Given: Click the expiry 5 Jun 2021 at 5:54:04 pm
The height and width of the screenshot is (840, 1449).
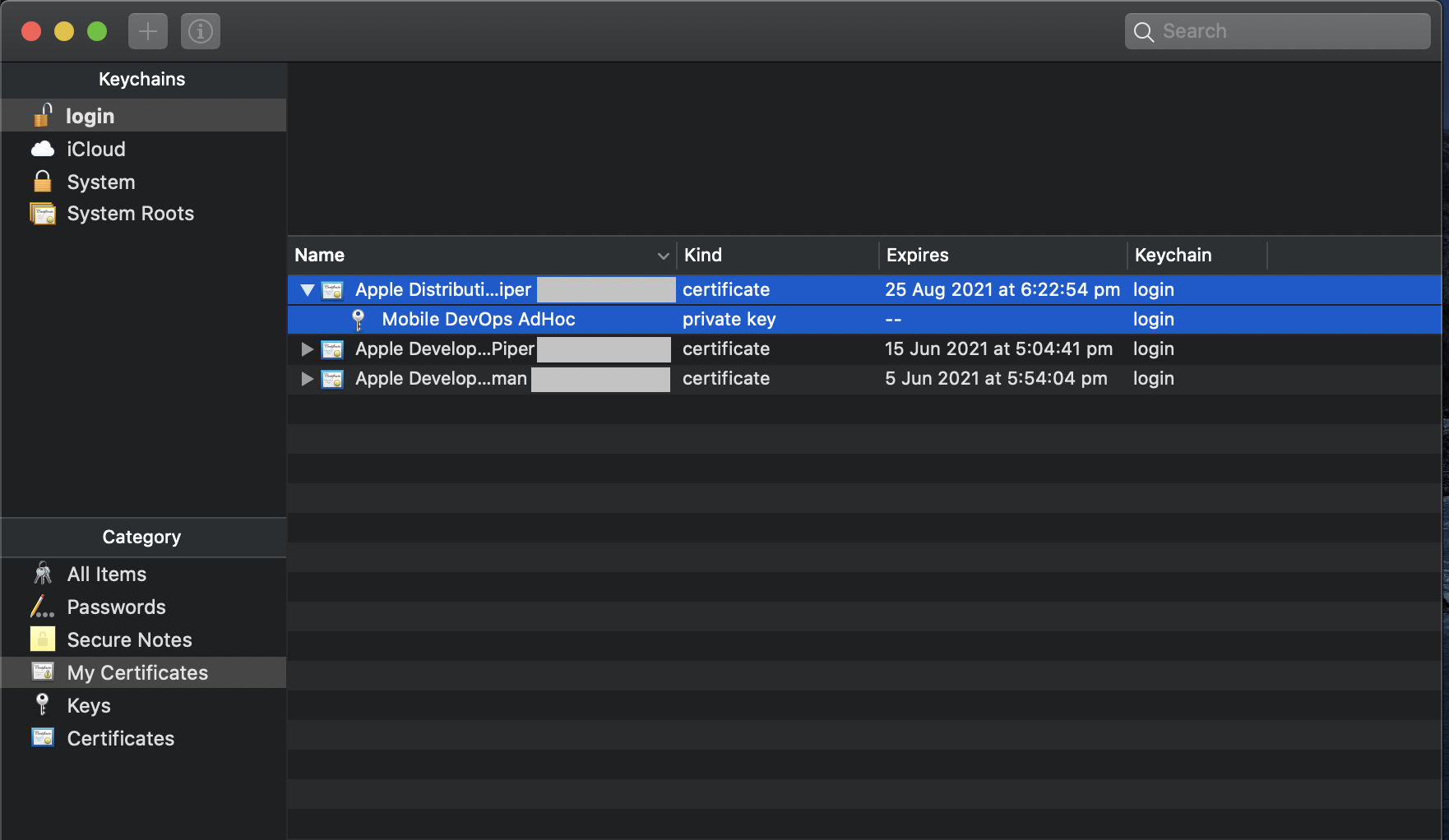Looking at the screenshot, I should click(x=996, y=379).
